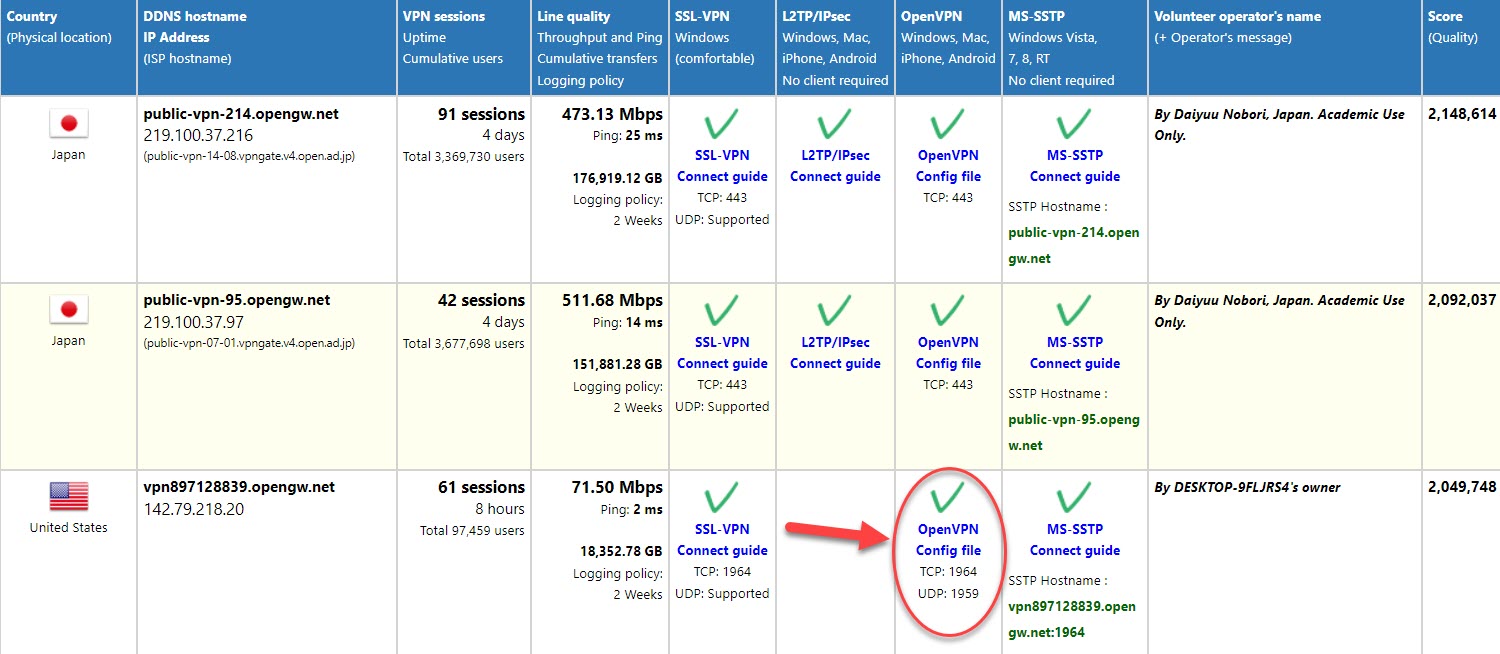Screen dimensions: 1500x654
Task: Select IP address 219.100.37.216
Action: (198, 135)
